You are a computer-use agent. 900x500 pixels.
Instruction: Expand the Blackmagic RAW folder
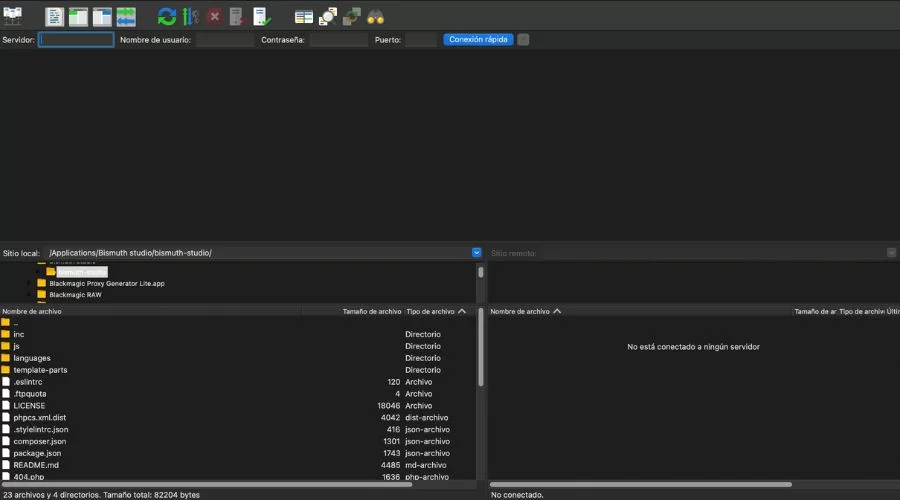coord(30,295)
